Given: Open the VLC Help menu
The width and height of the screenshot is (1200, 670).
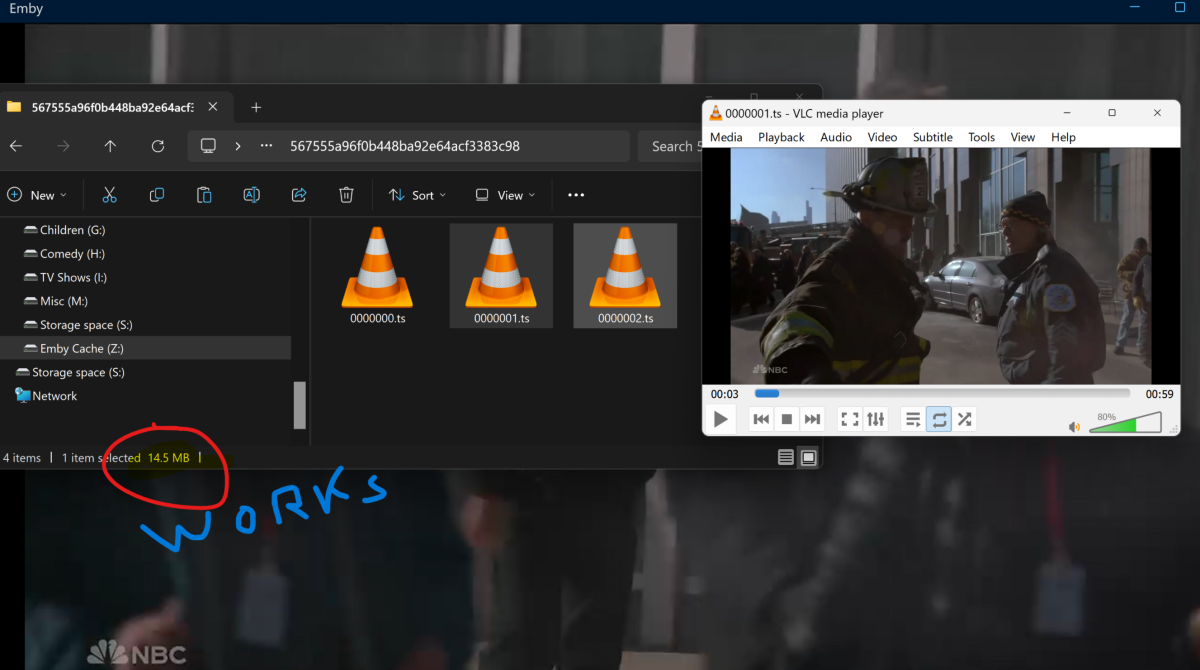Looking at the screenshot, I should tap(1063, 137).
